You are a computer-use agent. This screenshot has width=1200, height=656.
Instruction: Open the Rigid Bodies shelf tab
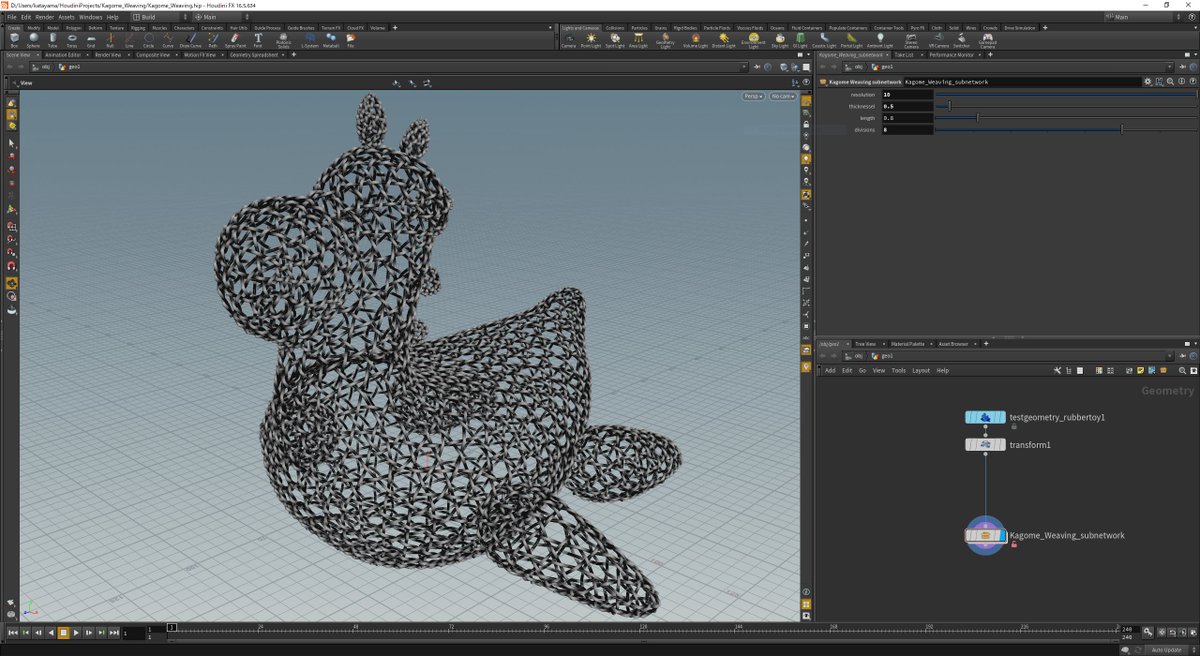pos(685,28)
